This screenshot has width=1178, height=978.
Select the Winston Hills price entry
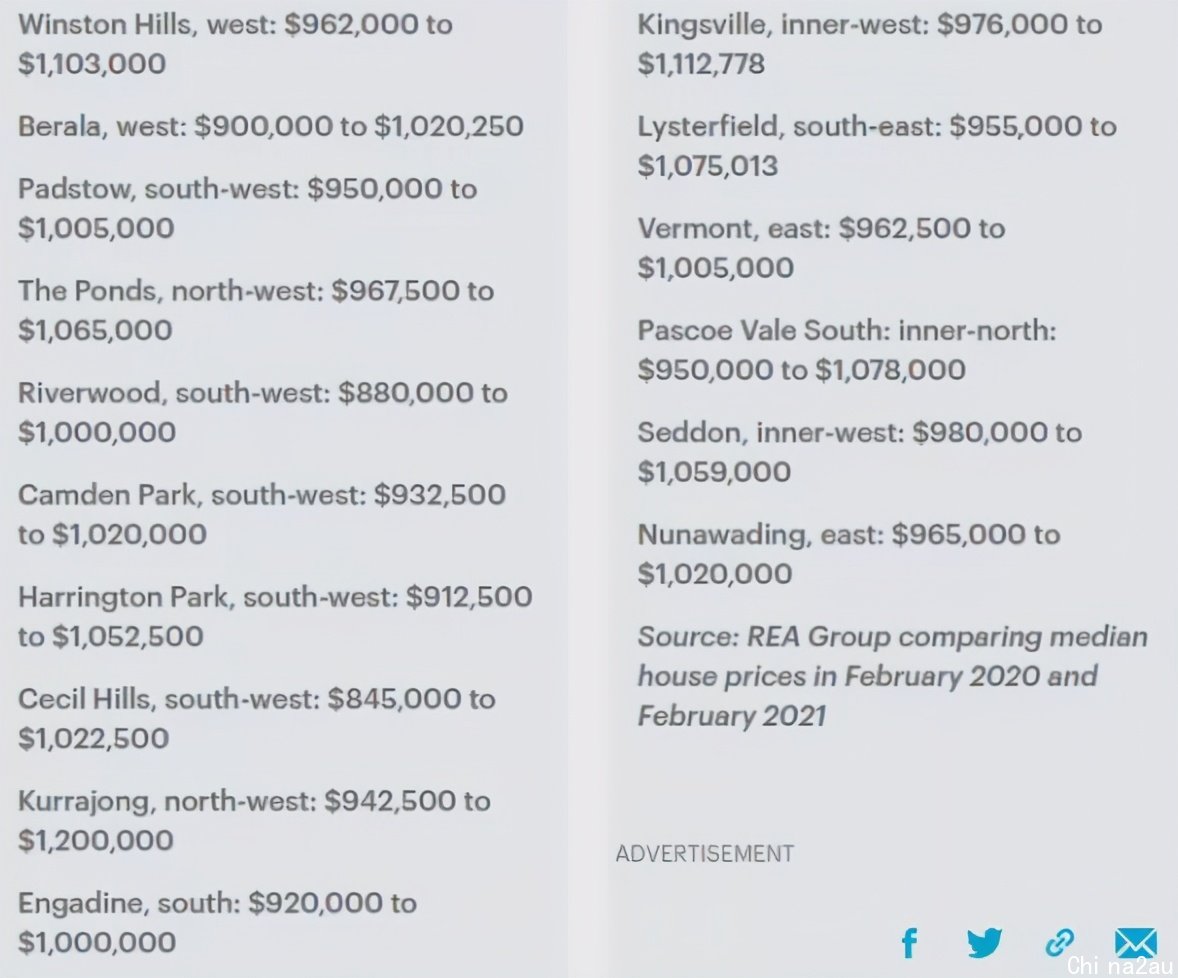(x=235, y=44)
